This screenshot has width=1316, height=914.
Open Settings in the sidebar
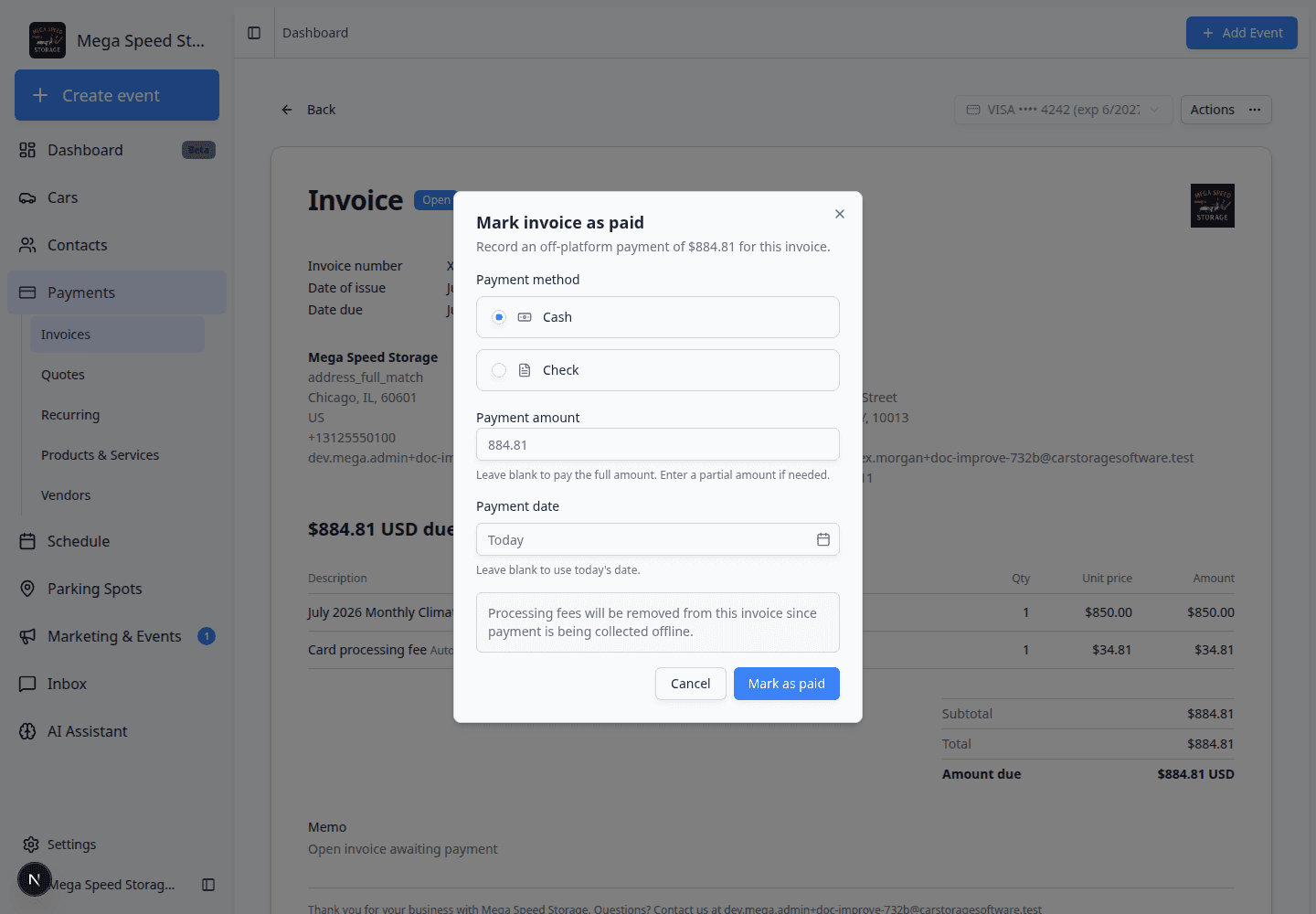(x=117, y=845)
